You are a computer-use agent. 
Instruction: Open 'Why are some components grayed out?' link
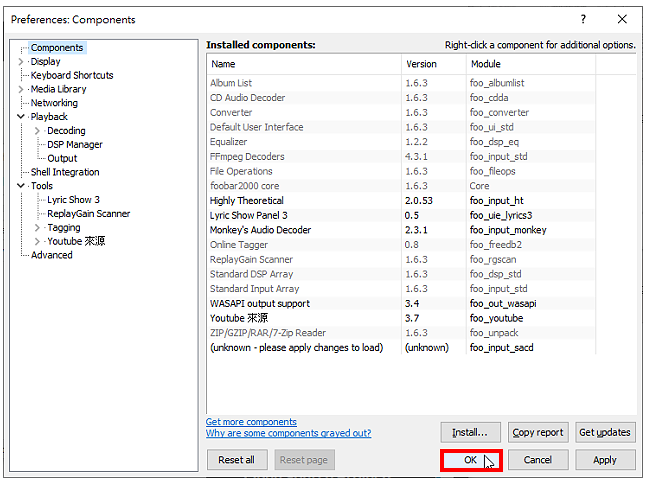[288, 433]
